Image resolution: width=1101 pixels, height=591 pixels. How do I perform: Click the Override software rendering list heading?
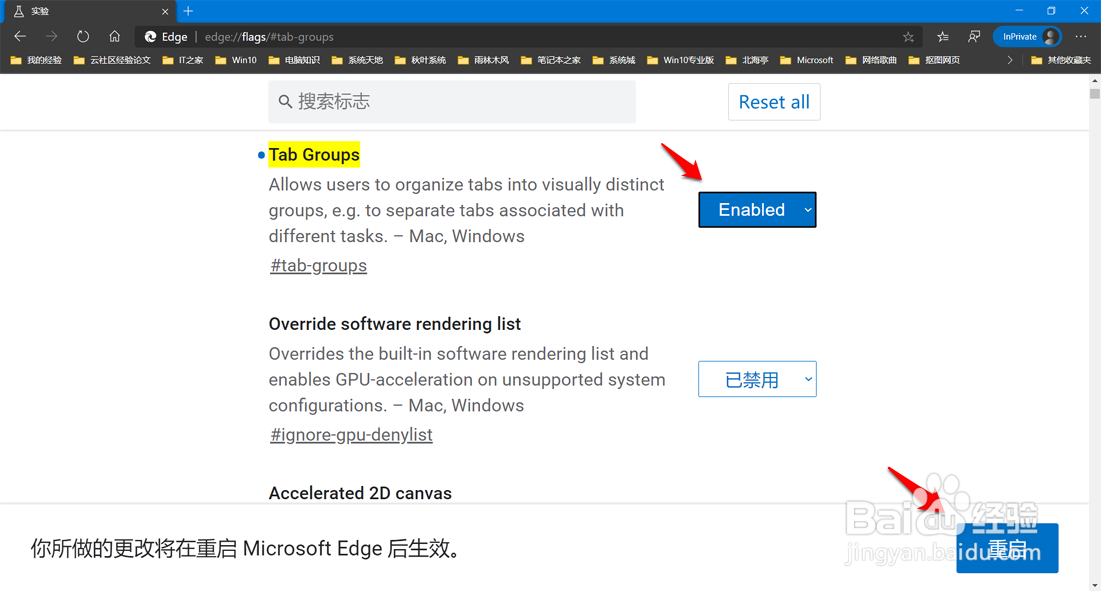click(x=395, y=324)
